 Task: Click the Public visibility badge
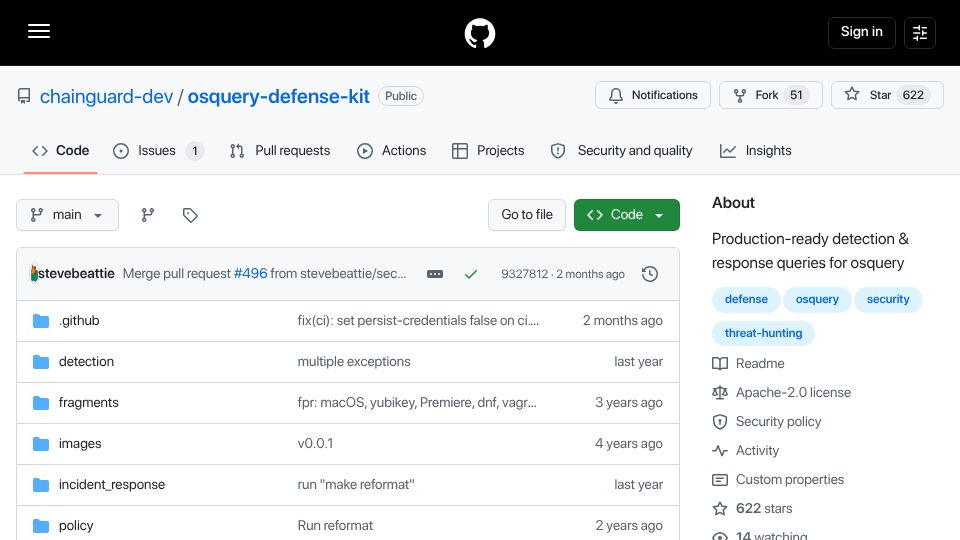click(401, 96)
